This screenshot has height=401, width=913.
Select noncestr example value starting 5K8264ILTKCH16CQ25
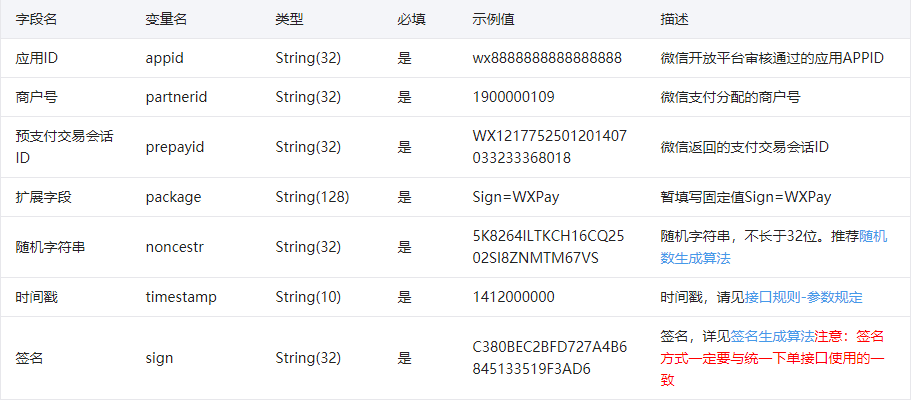(x=548, y=247)
